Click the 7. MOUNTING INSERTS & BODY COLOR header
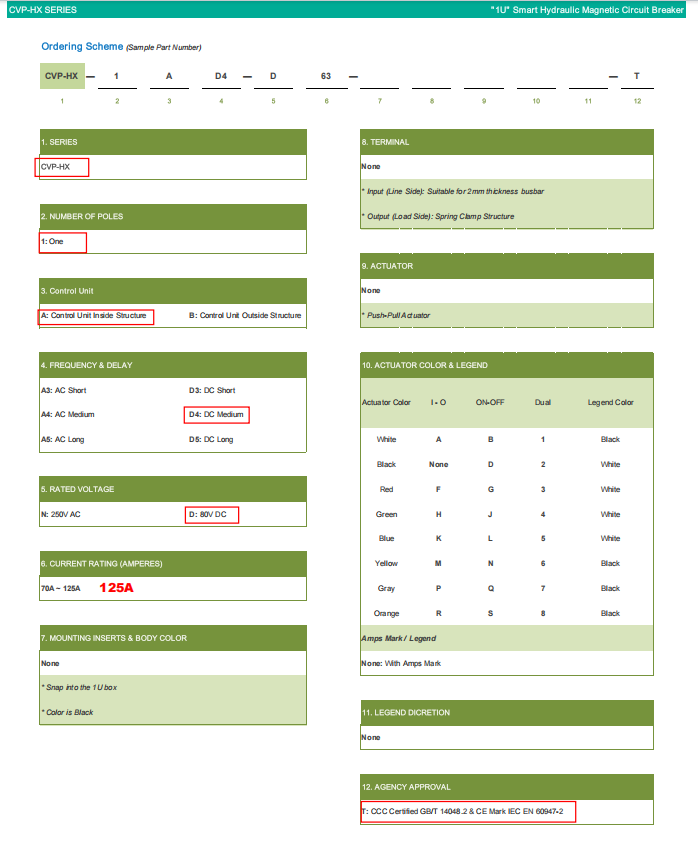 click(x=114, y=638)
